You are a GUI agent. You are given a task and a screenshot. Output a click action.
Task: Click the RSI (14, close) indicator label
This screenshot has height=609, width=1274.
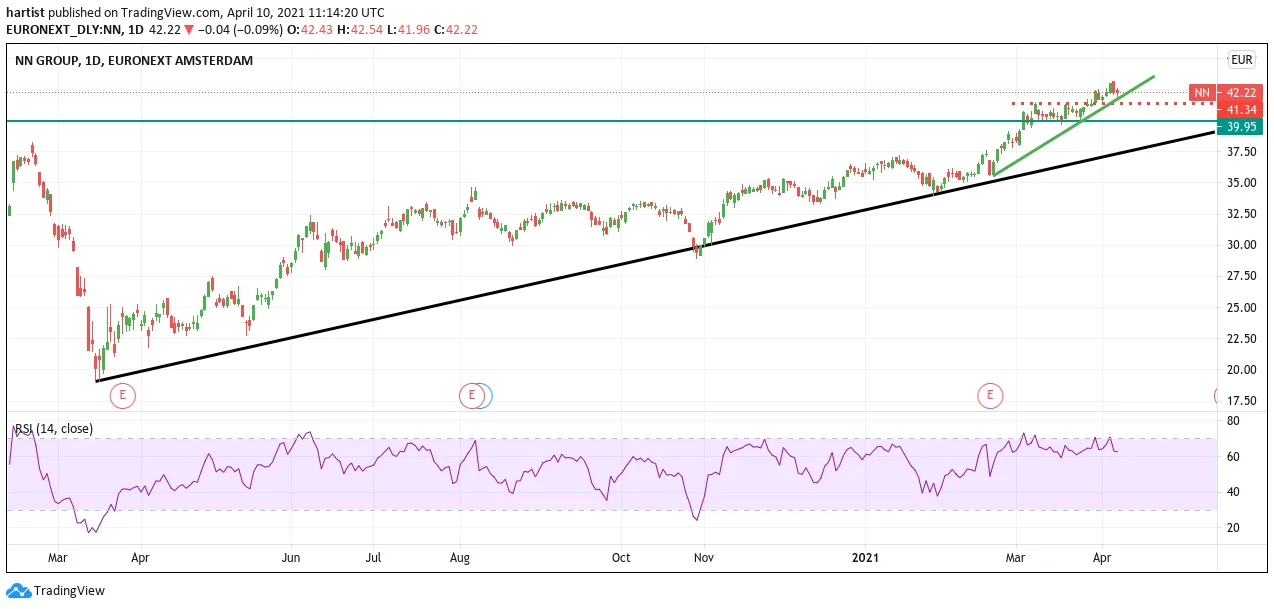54,428
